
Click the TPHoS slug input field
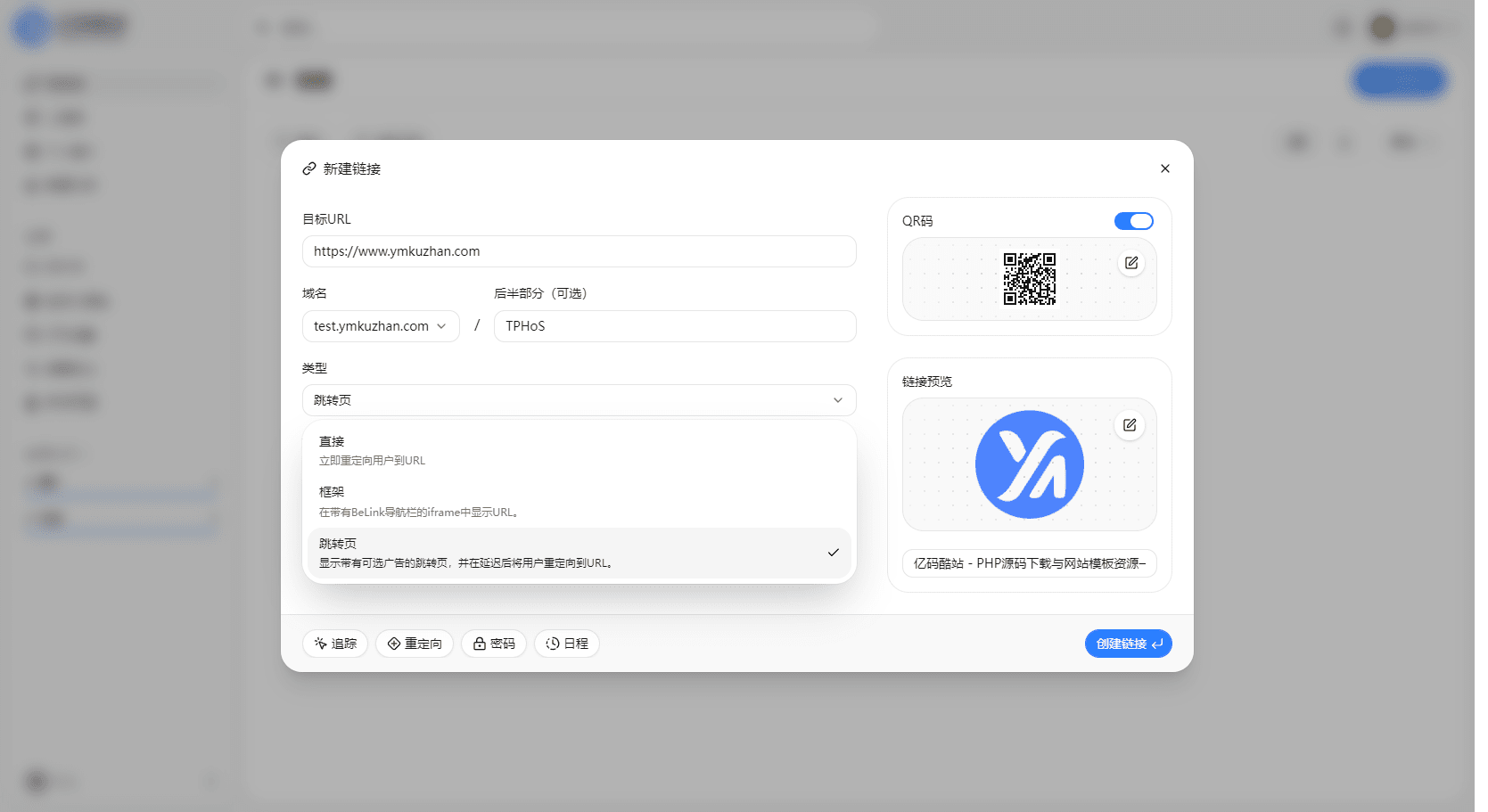click(675, 326)
